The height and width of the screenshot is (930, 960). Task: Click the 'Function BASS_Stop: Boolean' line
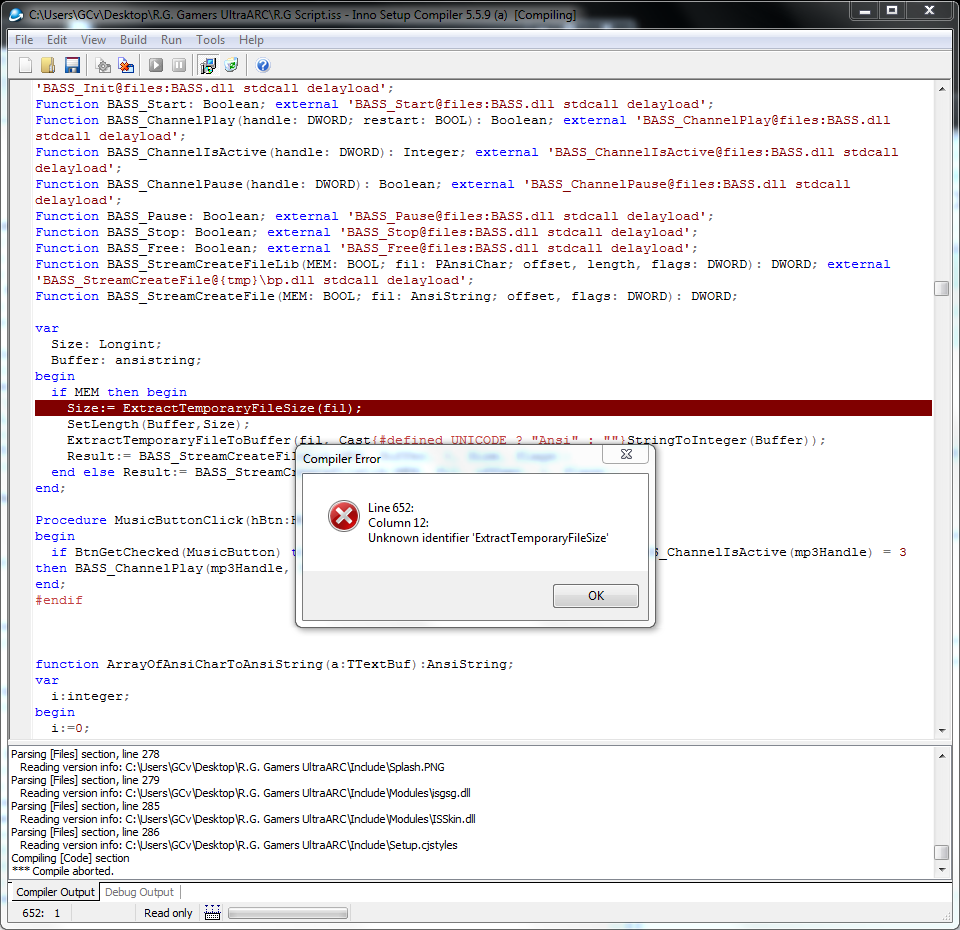click(x=366, y=232)
